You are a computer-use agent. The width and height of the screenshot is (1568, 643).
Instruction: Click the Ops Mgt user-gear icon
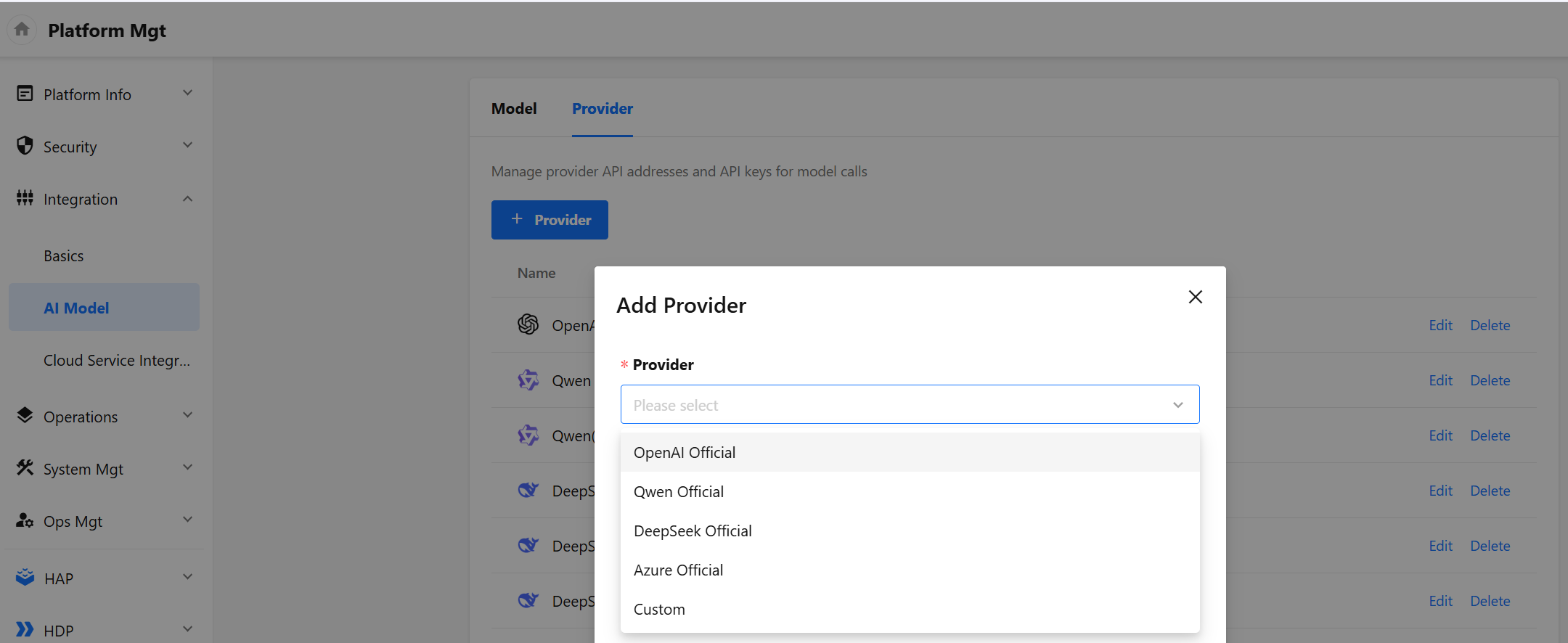25,520
